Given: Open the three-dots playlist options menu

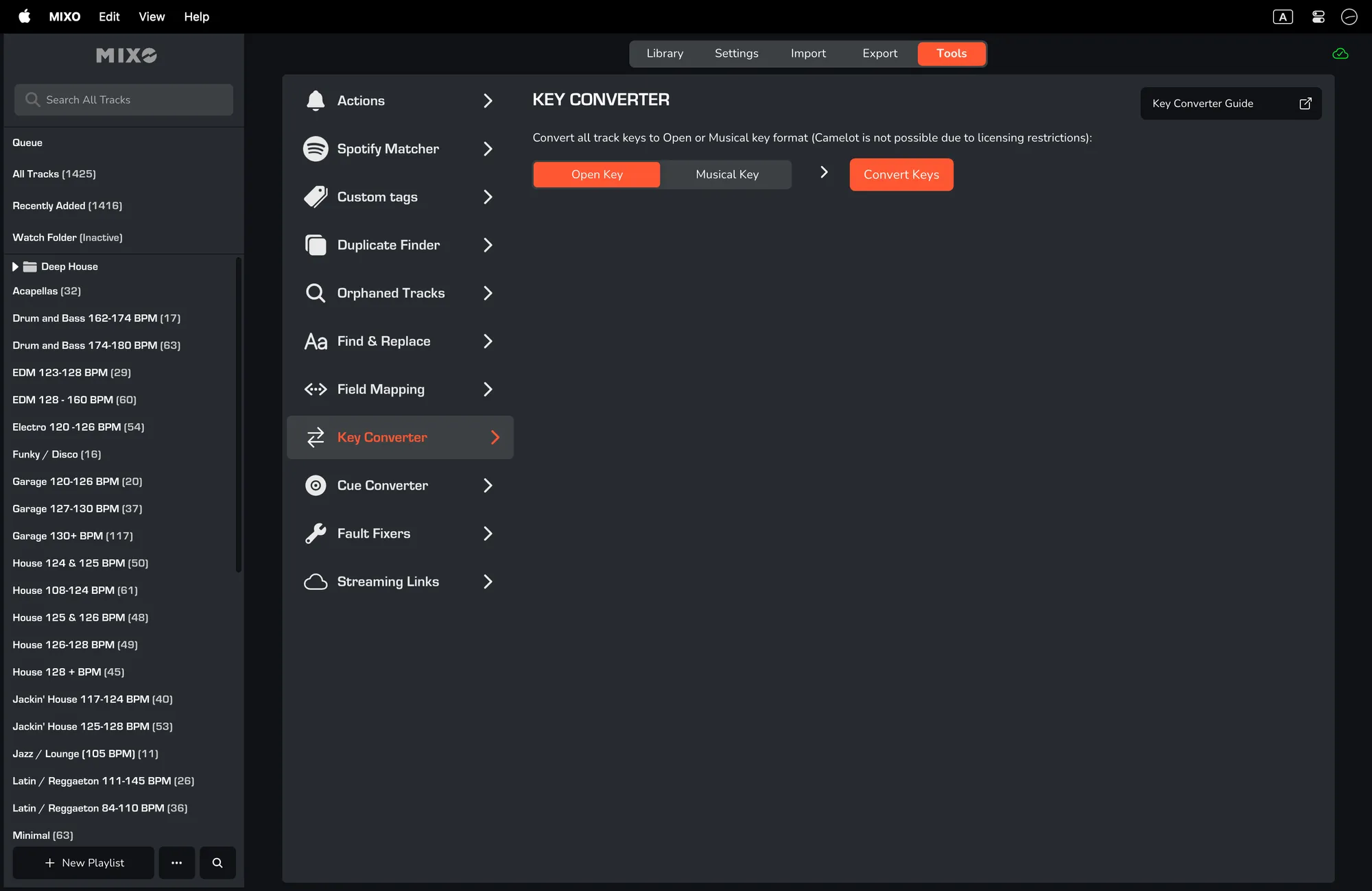Looking at the screenshot, I should 176,863.
